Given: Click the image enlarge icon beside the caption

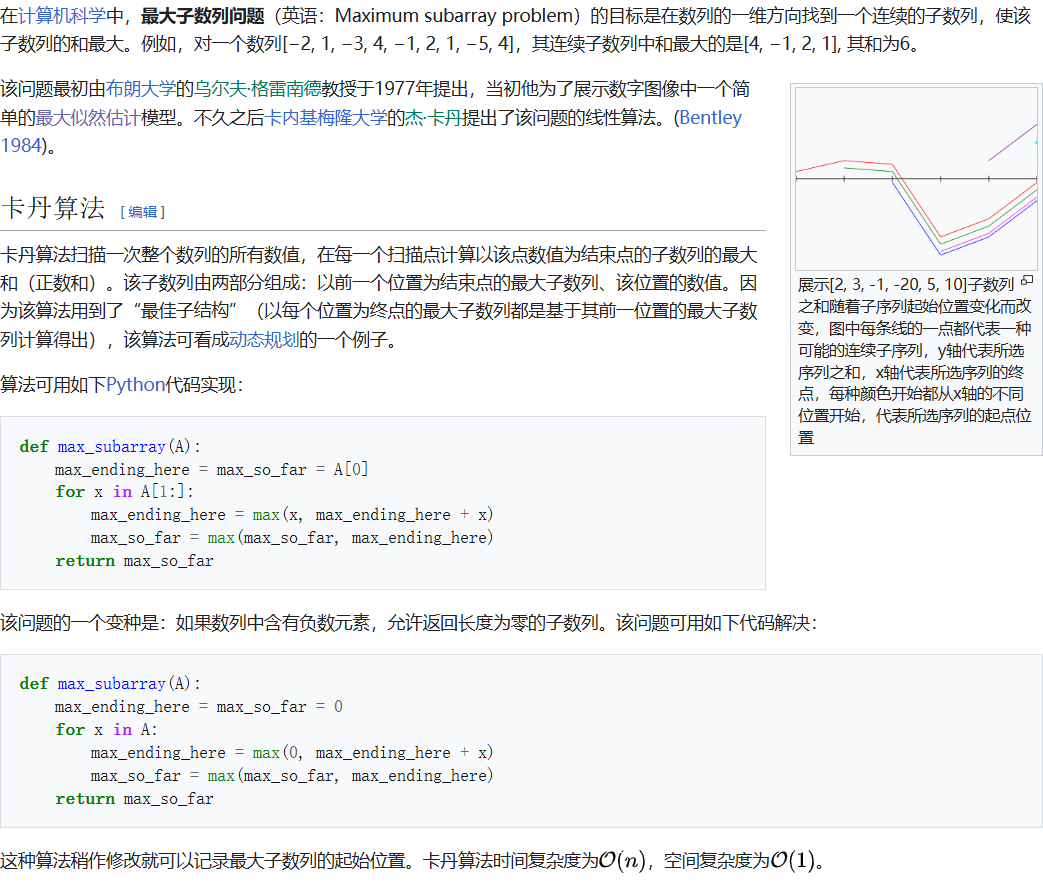Looking at the screenshot, I should coord(1028,281).
